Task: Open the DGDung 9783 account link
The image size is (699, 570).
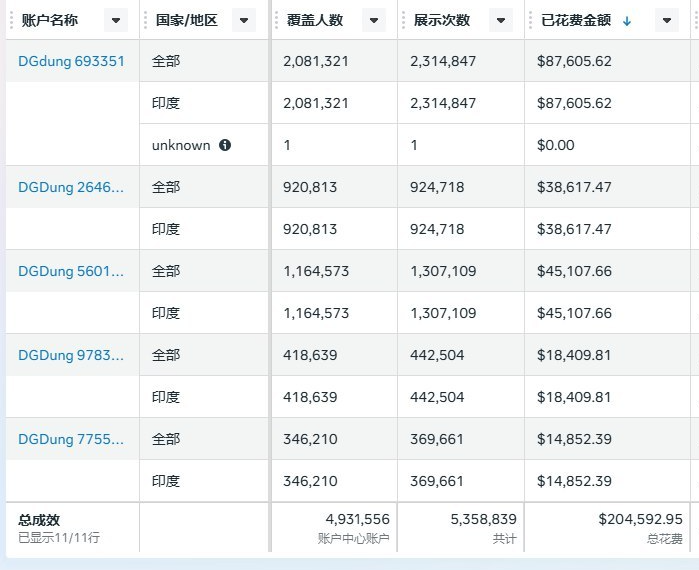Action: [71, 355]
